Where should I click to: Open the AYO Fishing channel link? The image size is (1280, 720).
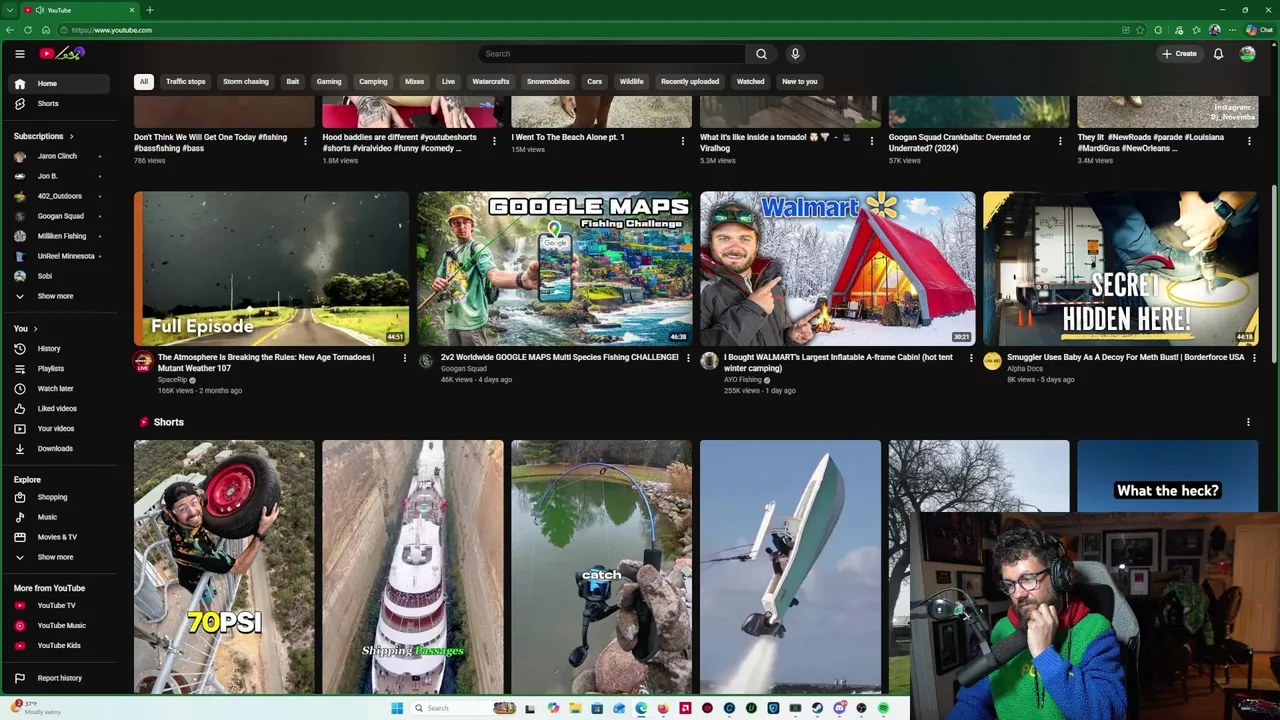coord(743,380)
